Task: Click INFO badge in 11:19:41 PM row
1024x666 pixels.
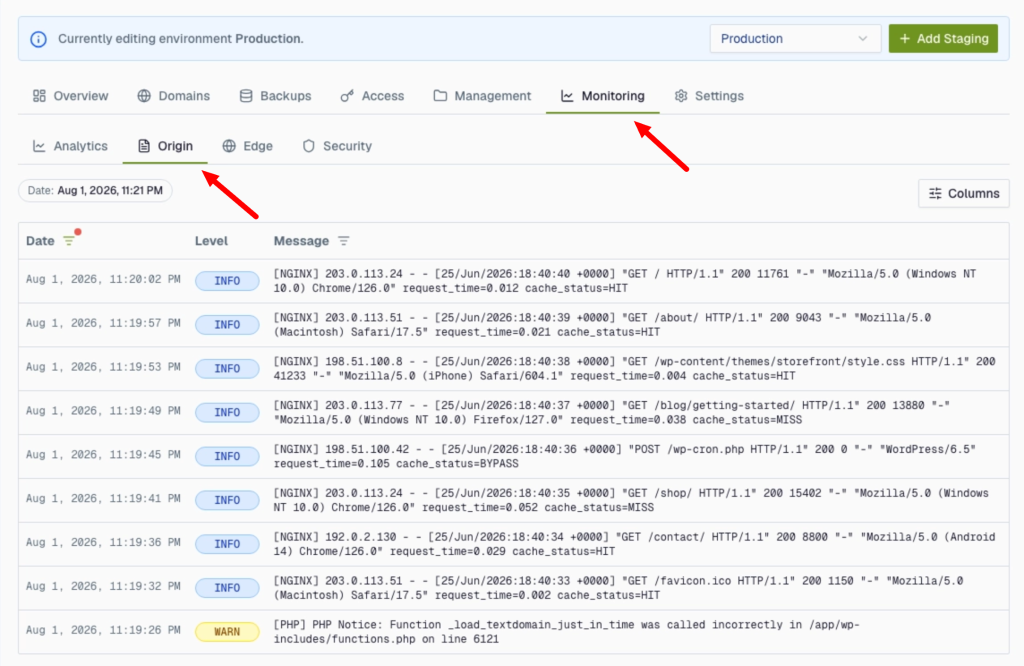Action: click(x=227, y=500)
